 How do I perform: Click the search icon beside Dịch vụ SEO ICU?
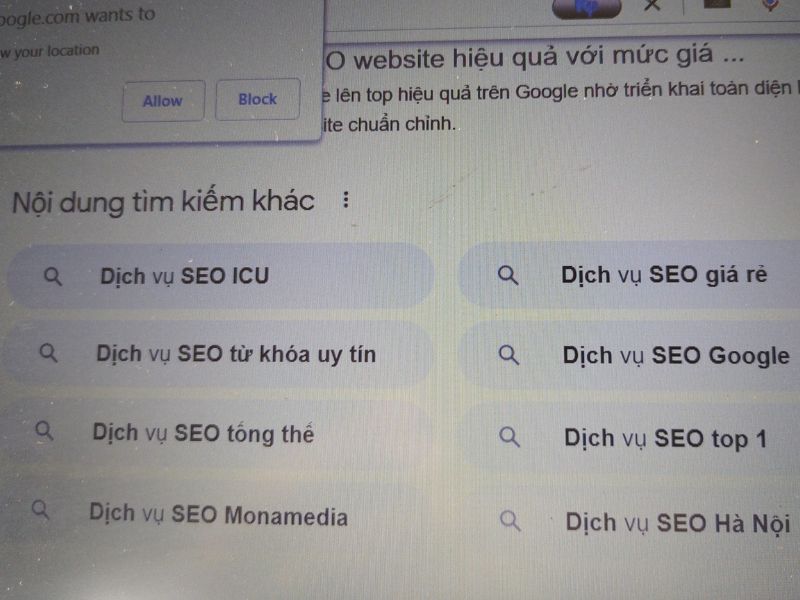pyautogui.click(x=53, y=276)
